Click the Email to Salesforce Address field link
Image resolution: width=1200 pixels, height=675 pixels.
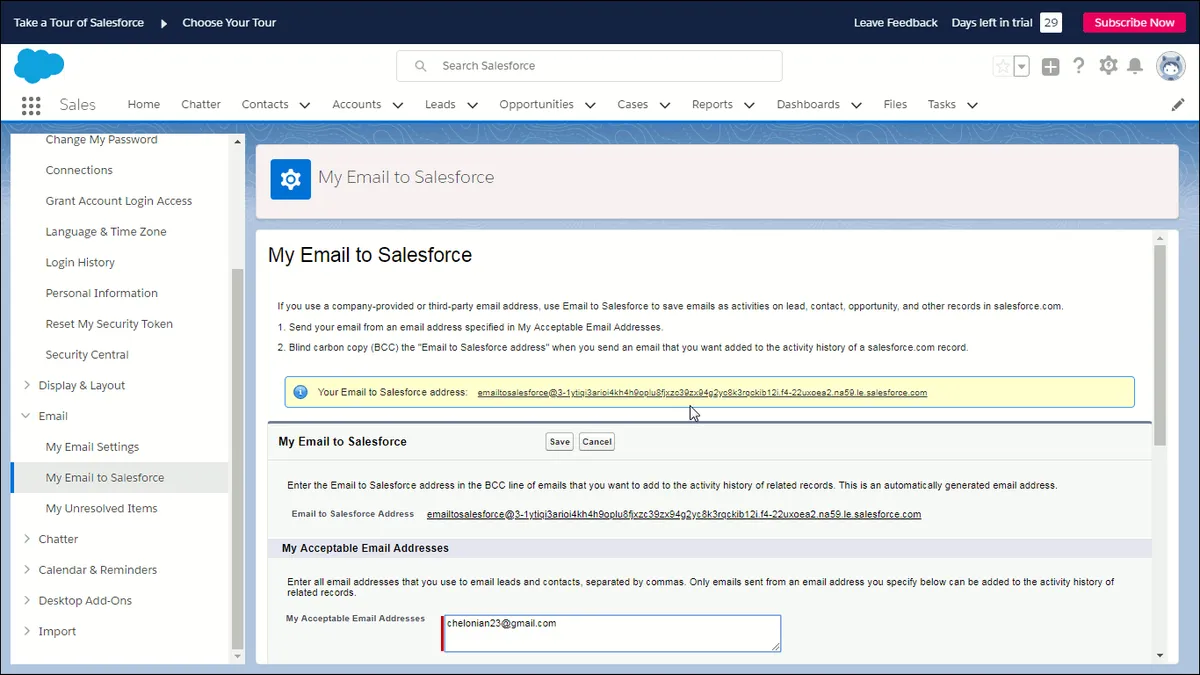point(674,514)
